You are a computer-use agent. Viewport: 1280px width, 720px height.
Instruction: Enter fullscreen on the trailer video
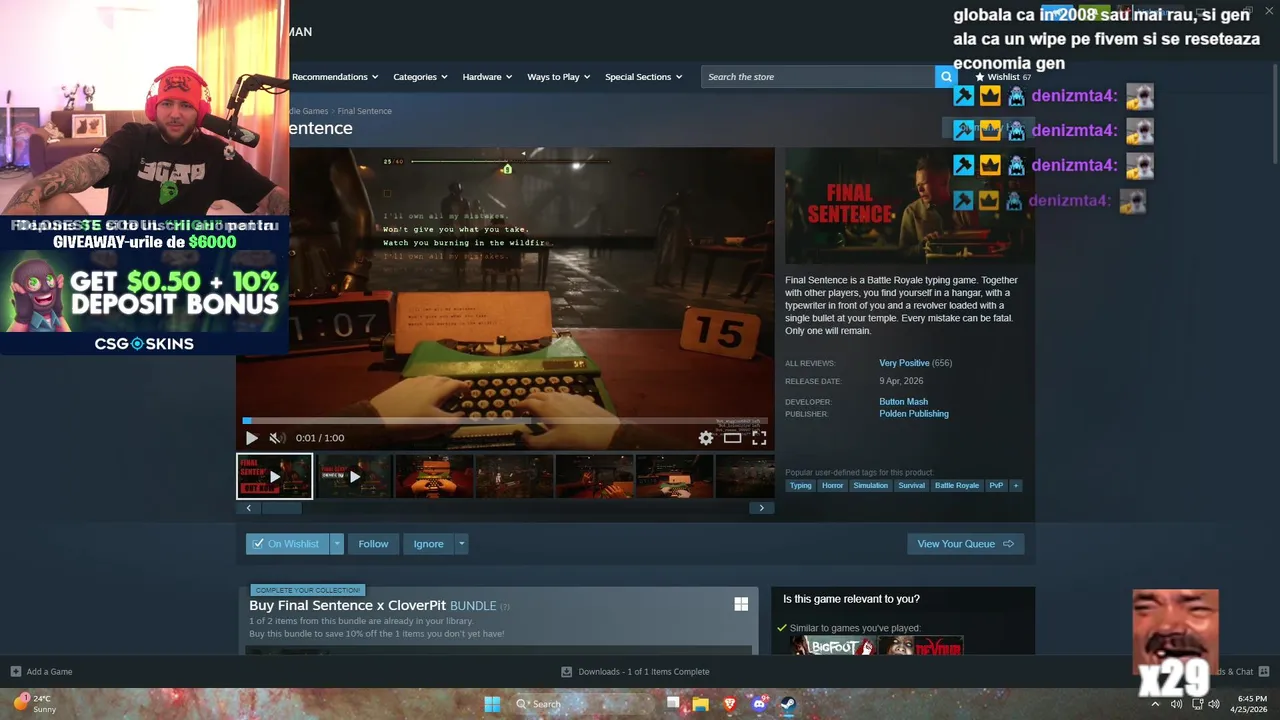click(x=759, y=438)
